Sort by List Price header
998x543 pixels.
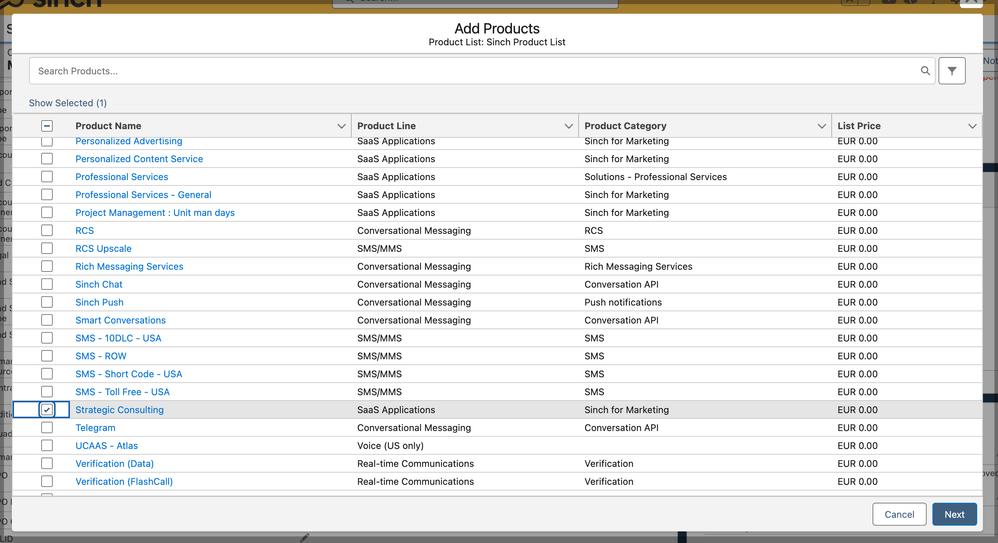coord(859,126)
